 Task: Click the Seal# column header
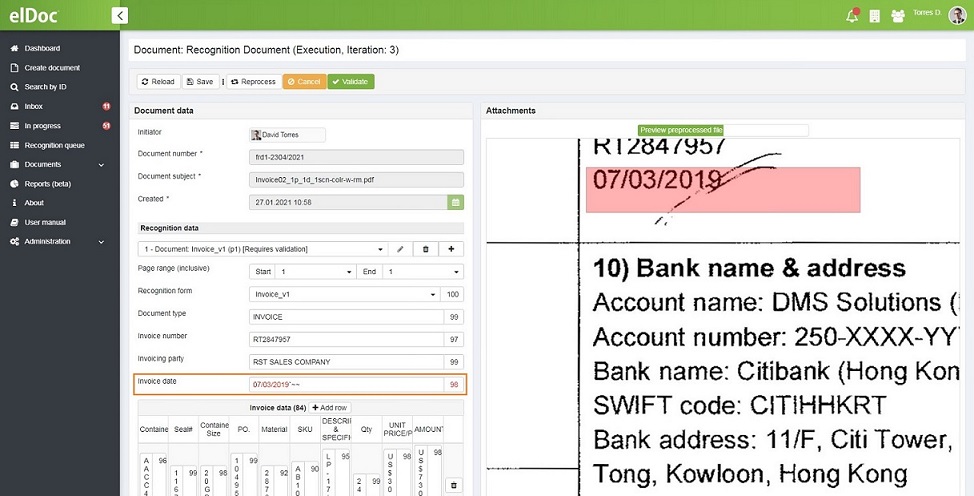[x=183, y=429]
